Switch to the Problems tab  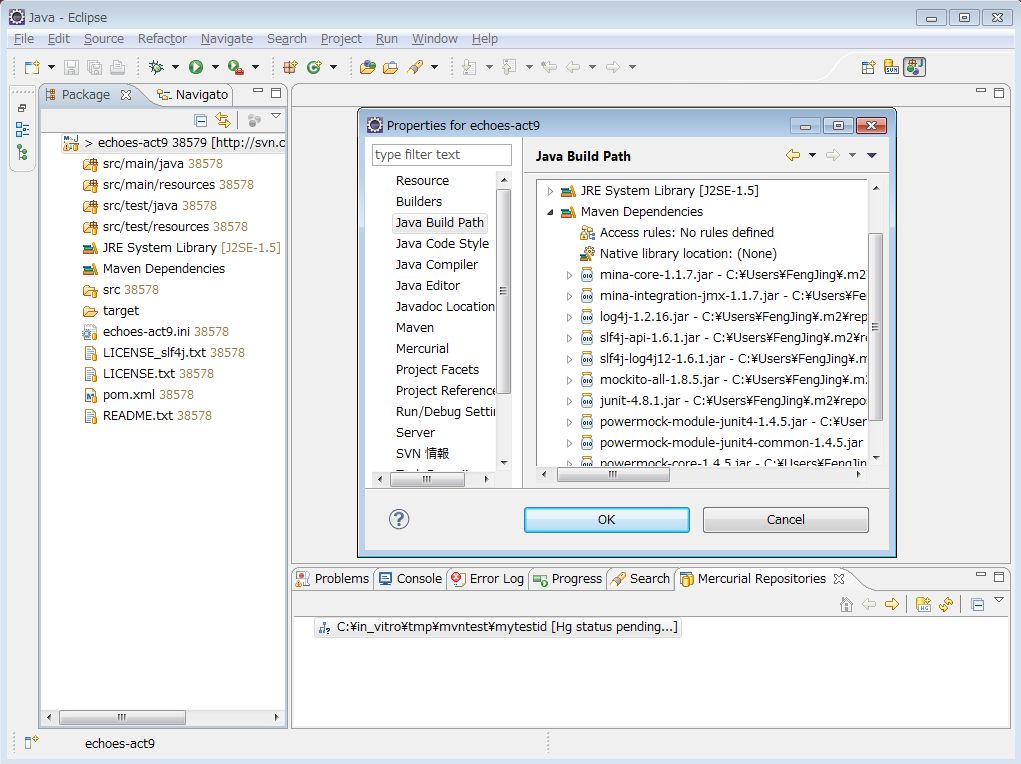point(332,578)
